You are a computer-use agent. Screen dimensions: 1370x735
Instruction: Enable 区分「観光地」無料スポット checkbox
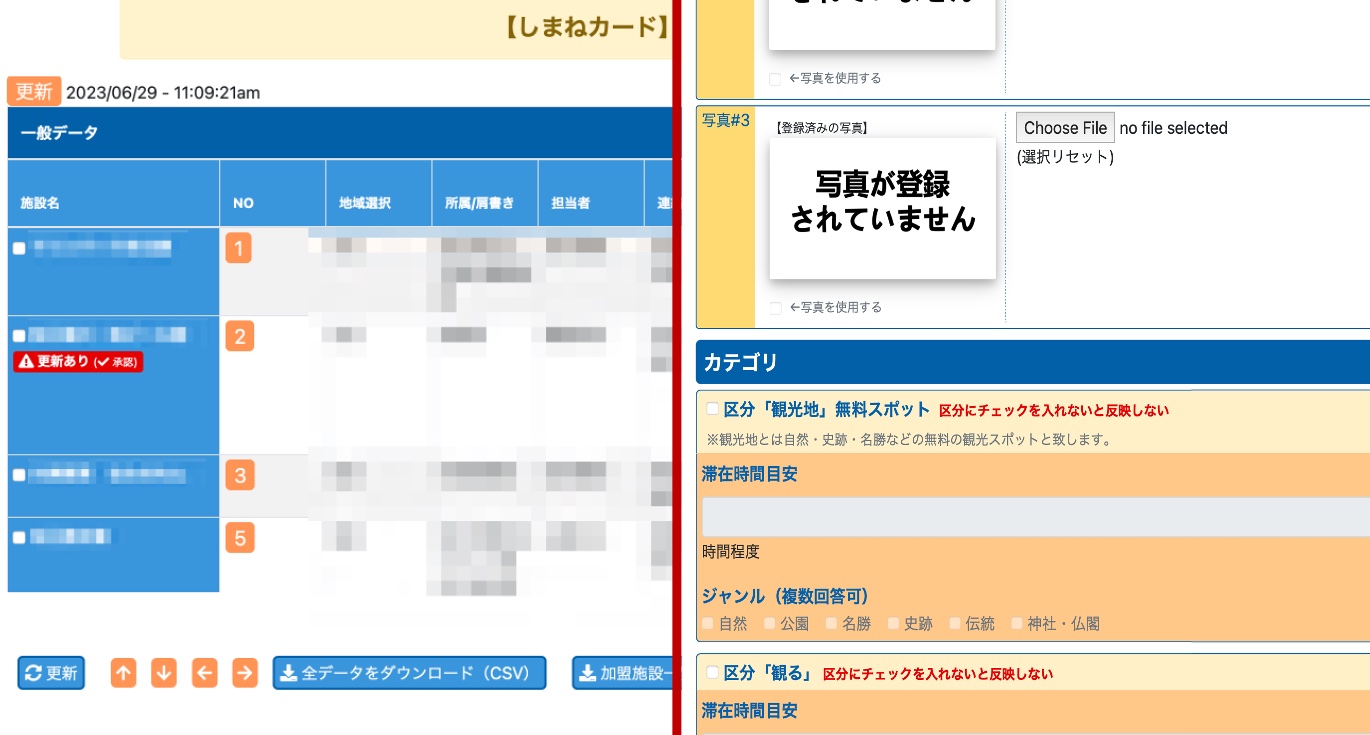pos(713,409)
